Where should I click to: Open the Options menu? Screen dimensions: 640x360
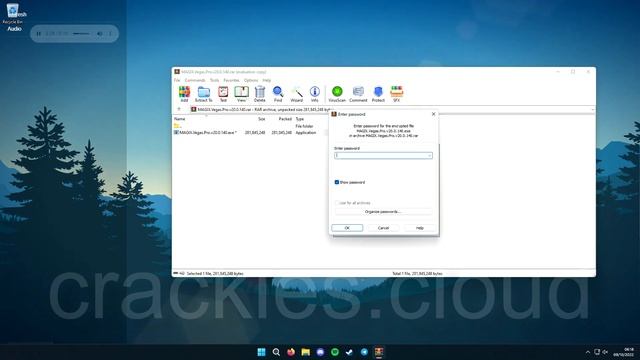coord(251,80)
